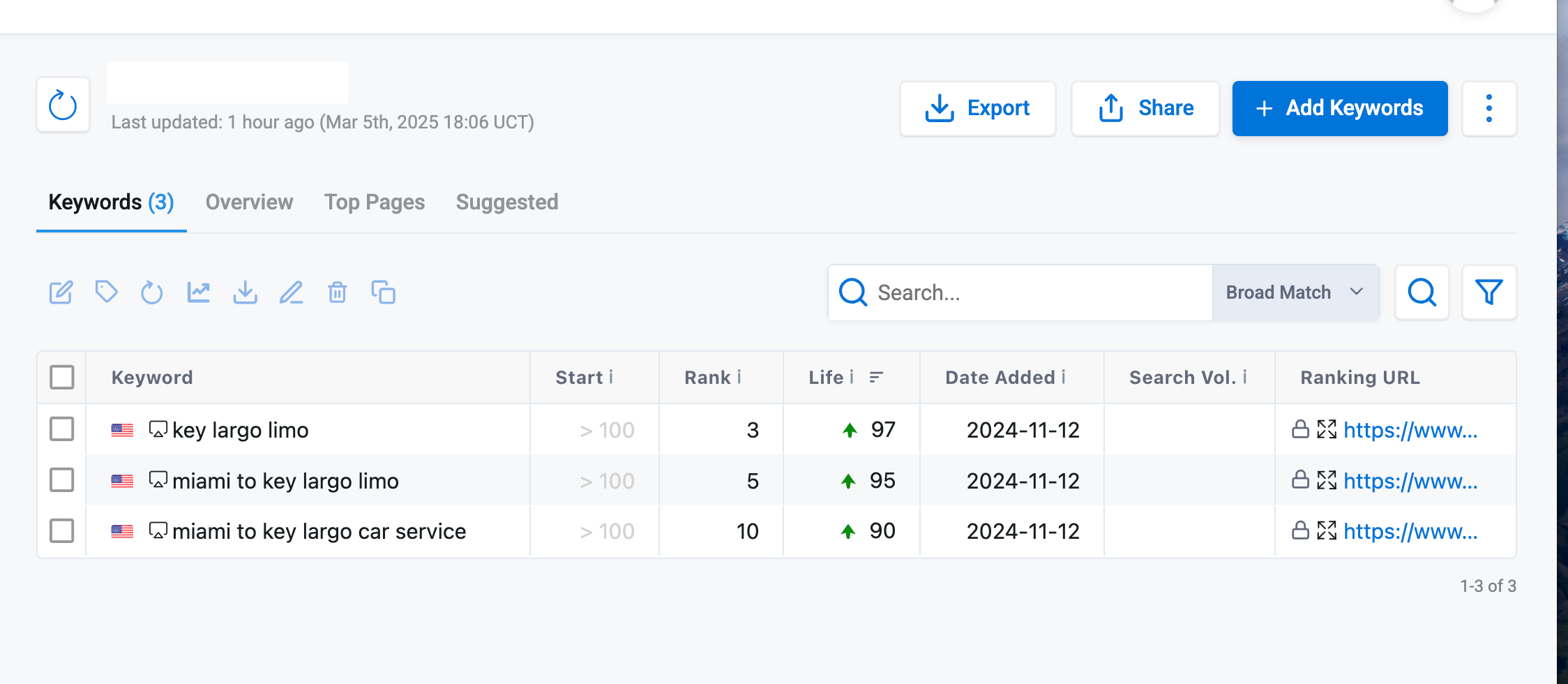Open the three-dot more options menu
1568x684 pixels.
[1489, 108]
